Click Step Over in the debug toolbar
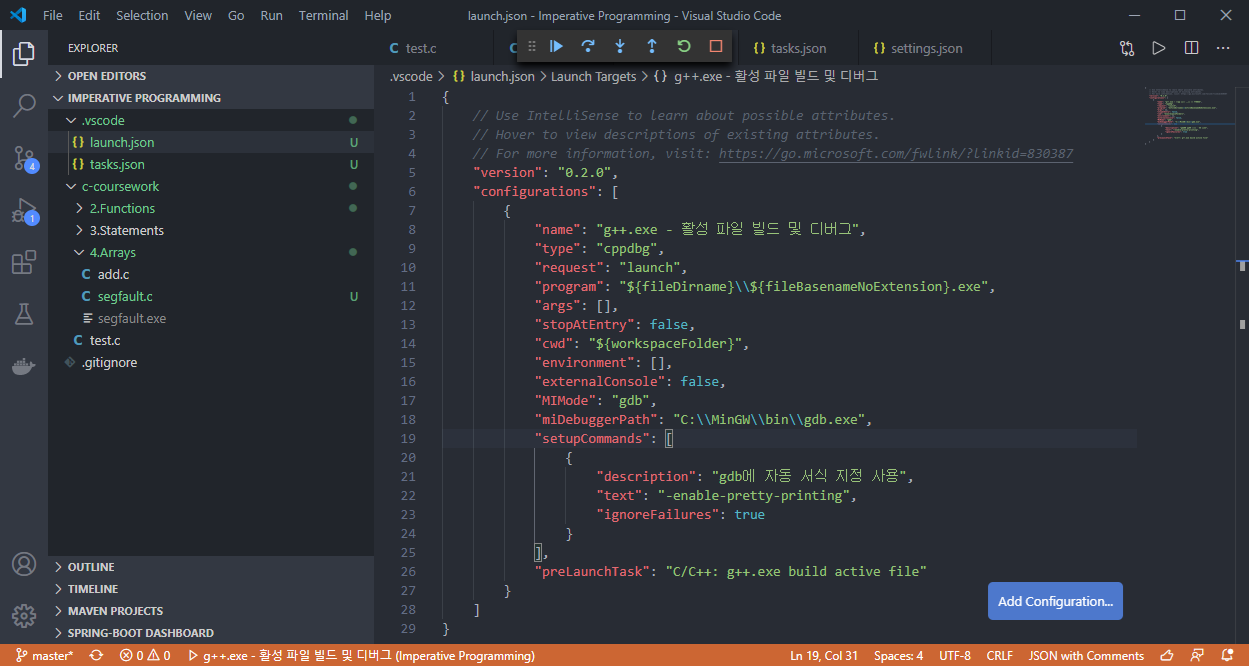This screenshot has height=666, width=1249. [588, 46]
